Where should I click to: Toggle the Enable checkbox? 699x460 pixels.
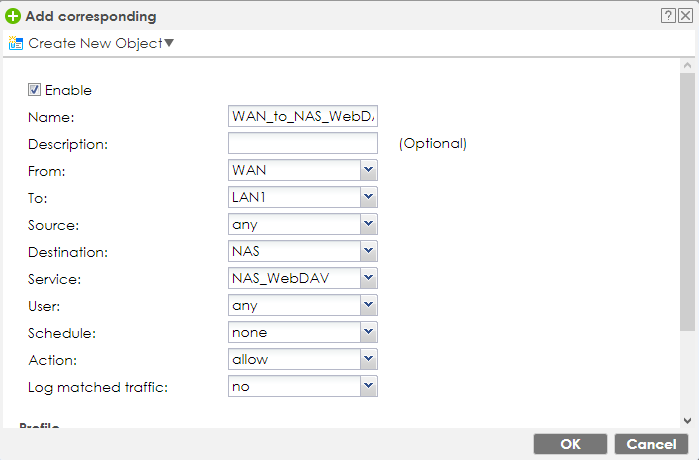(34, 90)
